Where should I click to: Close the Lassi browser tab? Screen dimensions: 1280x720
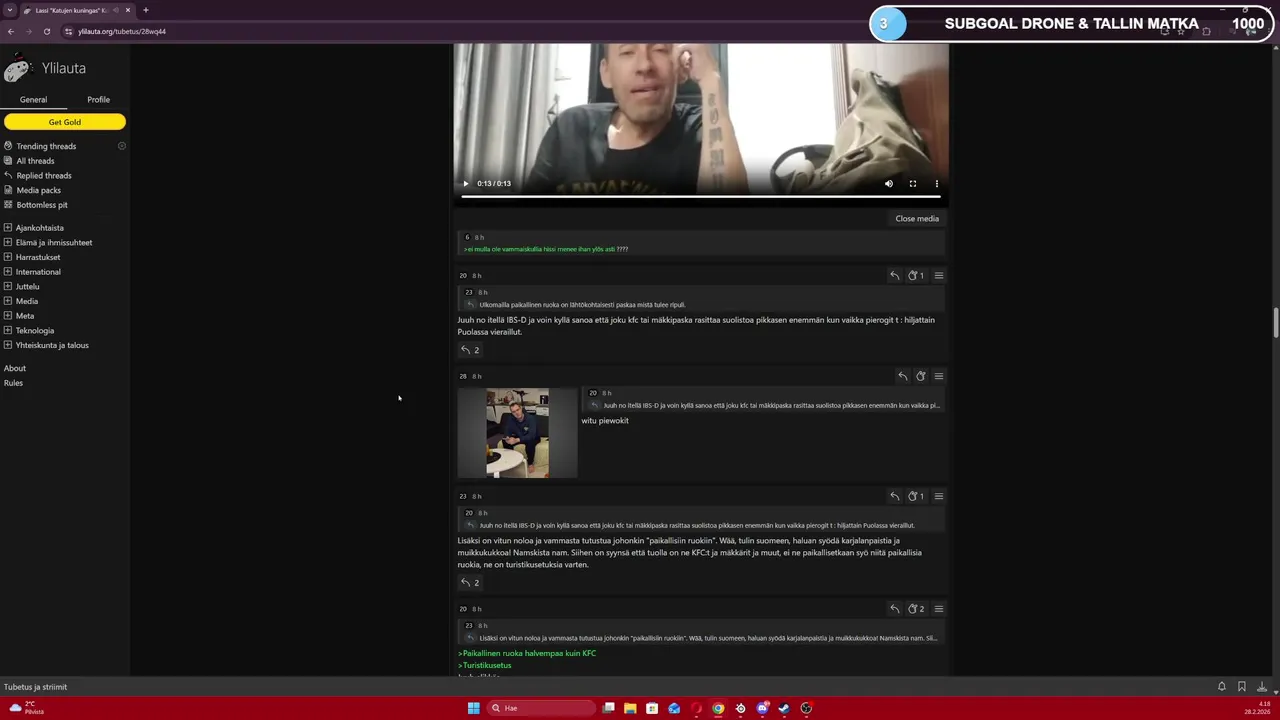(x=128, y=10)
